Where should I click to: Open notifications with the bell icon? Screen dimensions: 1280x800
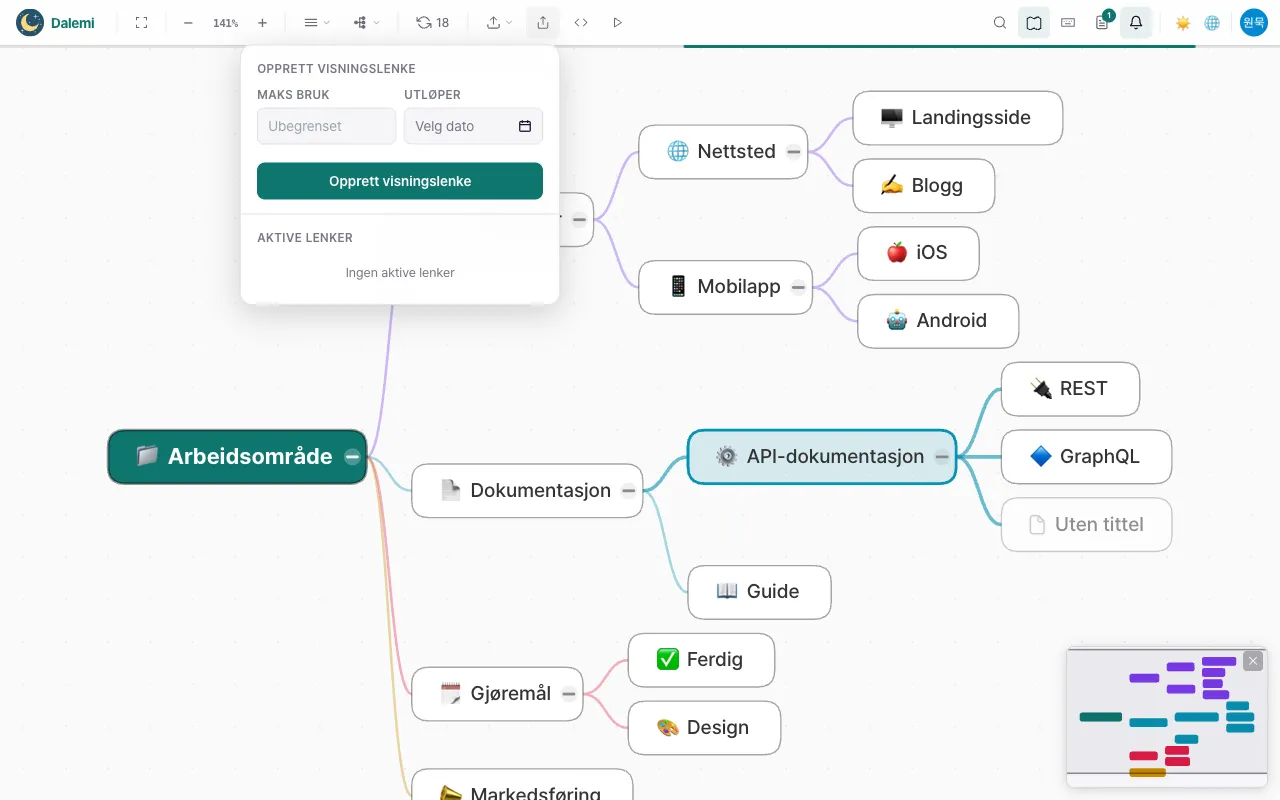(x=1136, y=22)
